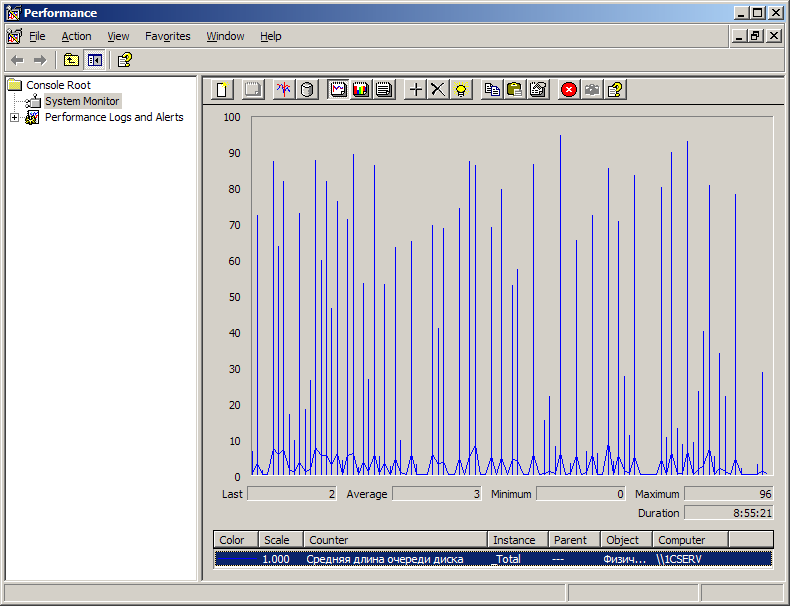The image size is (790, 606).
Task: Click View Log Data cylinder icon
Action: pos(307,89)
